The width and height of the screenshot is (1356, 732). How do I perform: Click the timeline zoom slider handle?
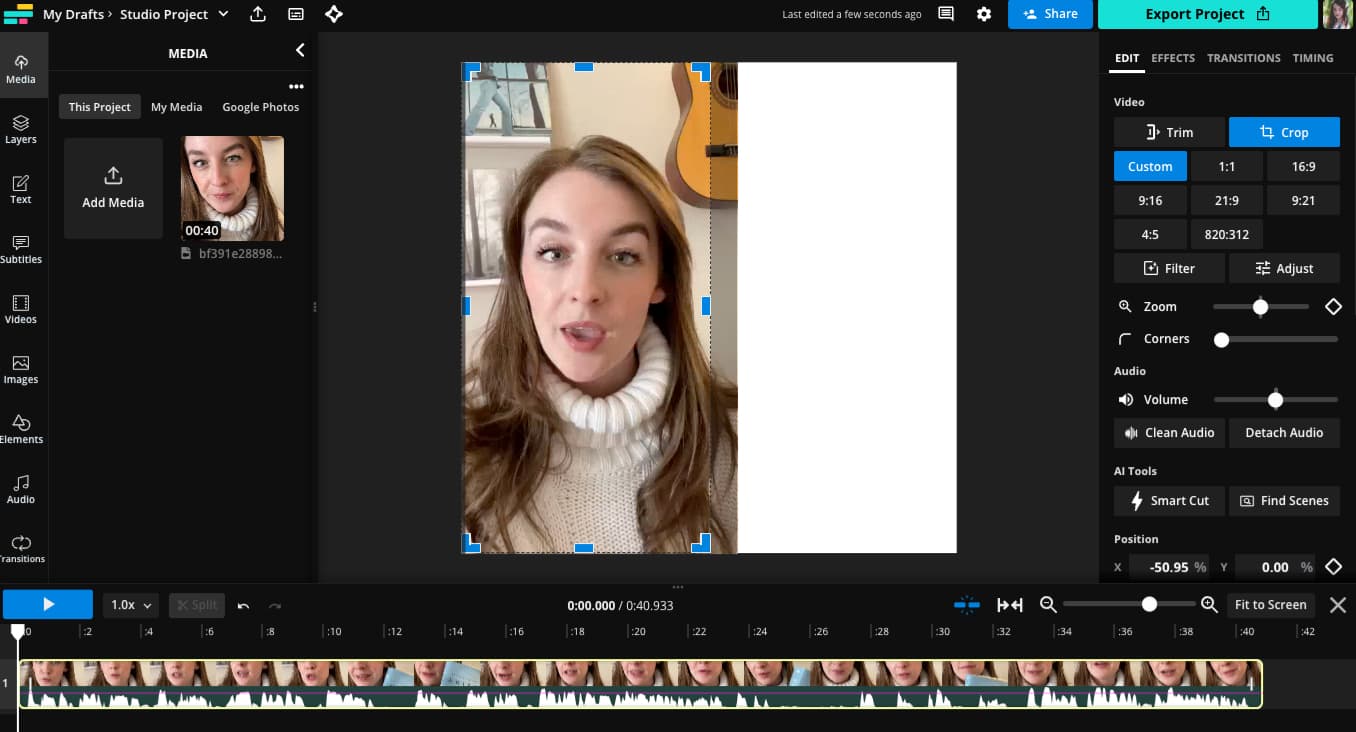point(1149,604)
